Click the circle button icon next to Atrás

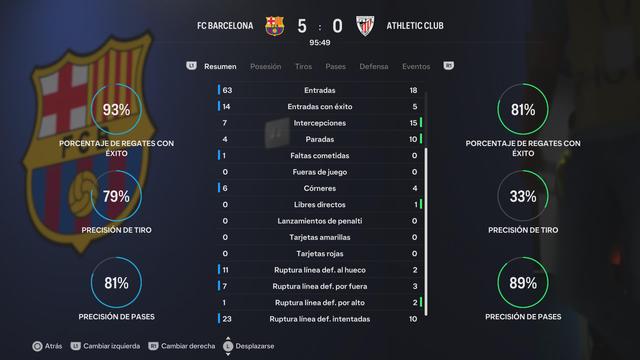[37, 346]
